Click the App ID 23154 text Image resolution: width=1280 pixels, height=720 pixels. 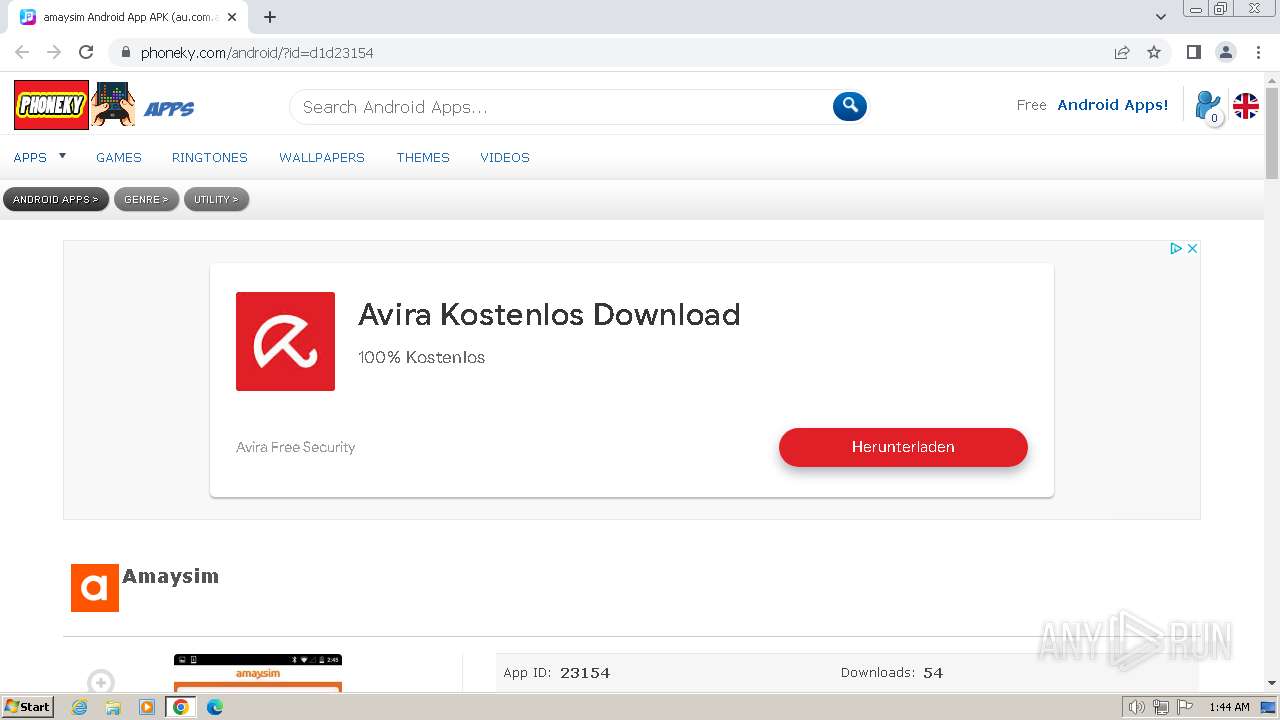(x=557, y=673)
